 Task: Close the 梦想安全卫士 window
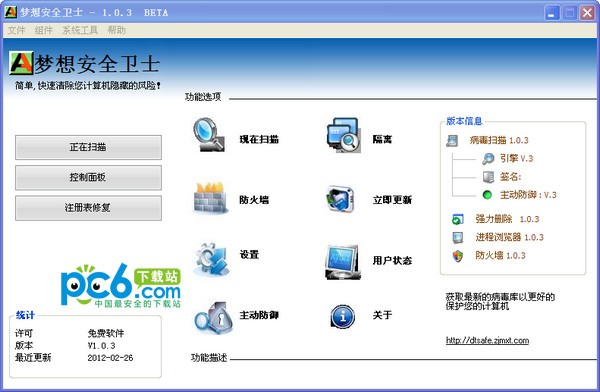[x=587, y=13]
